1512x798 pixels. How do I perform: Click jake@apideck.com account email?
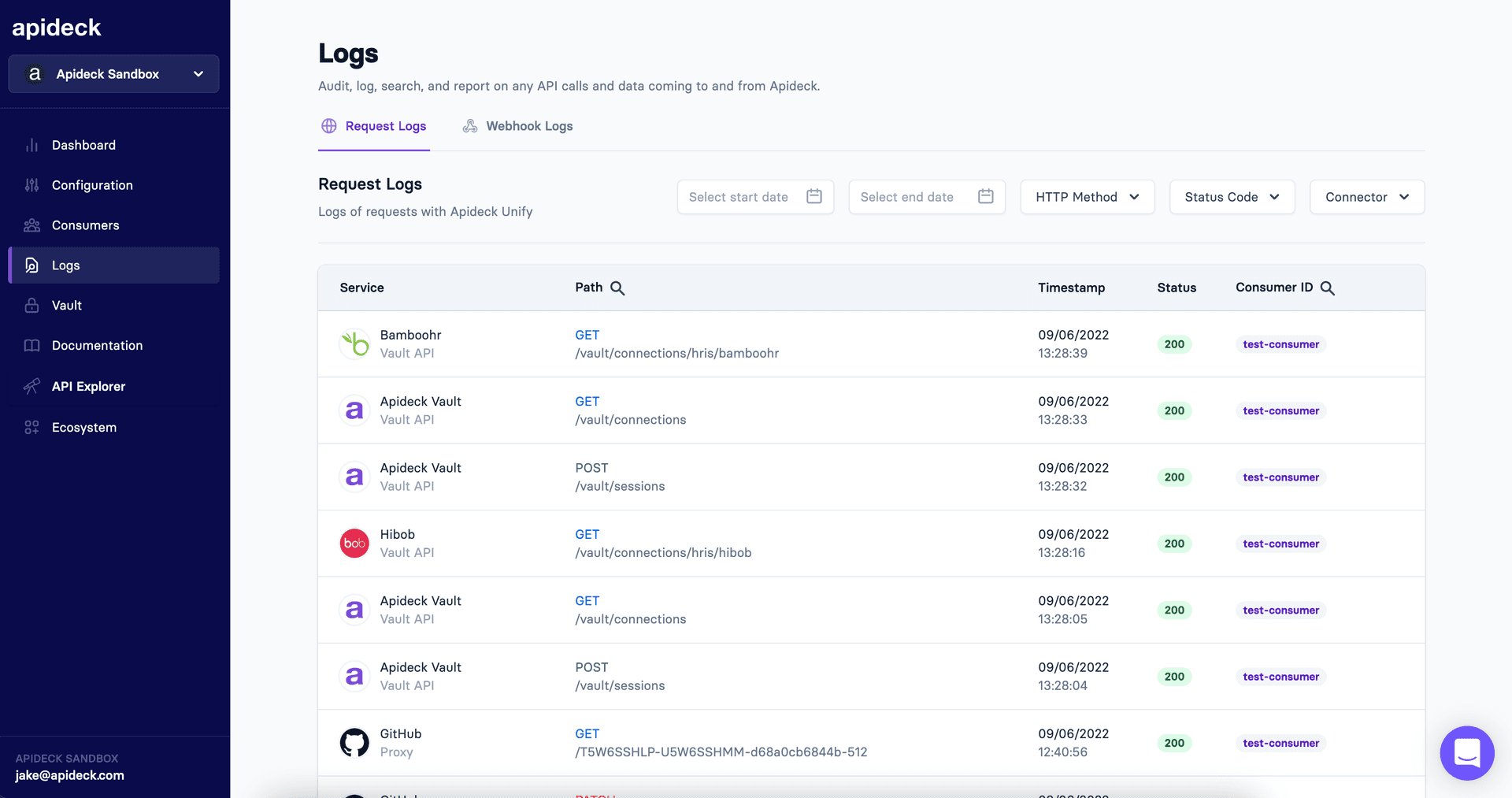70,775
